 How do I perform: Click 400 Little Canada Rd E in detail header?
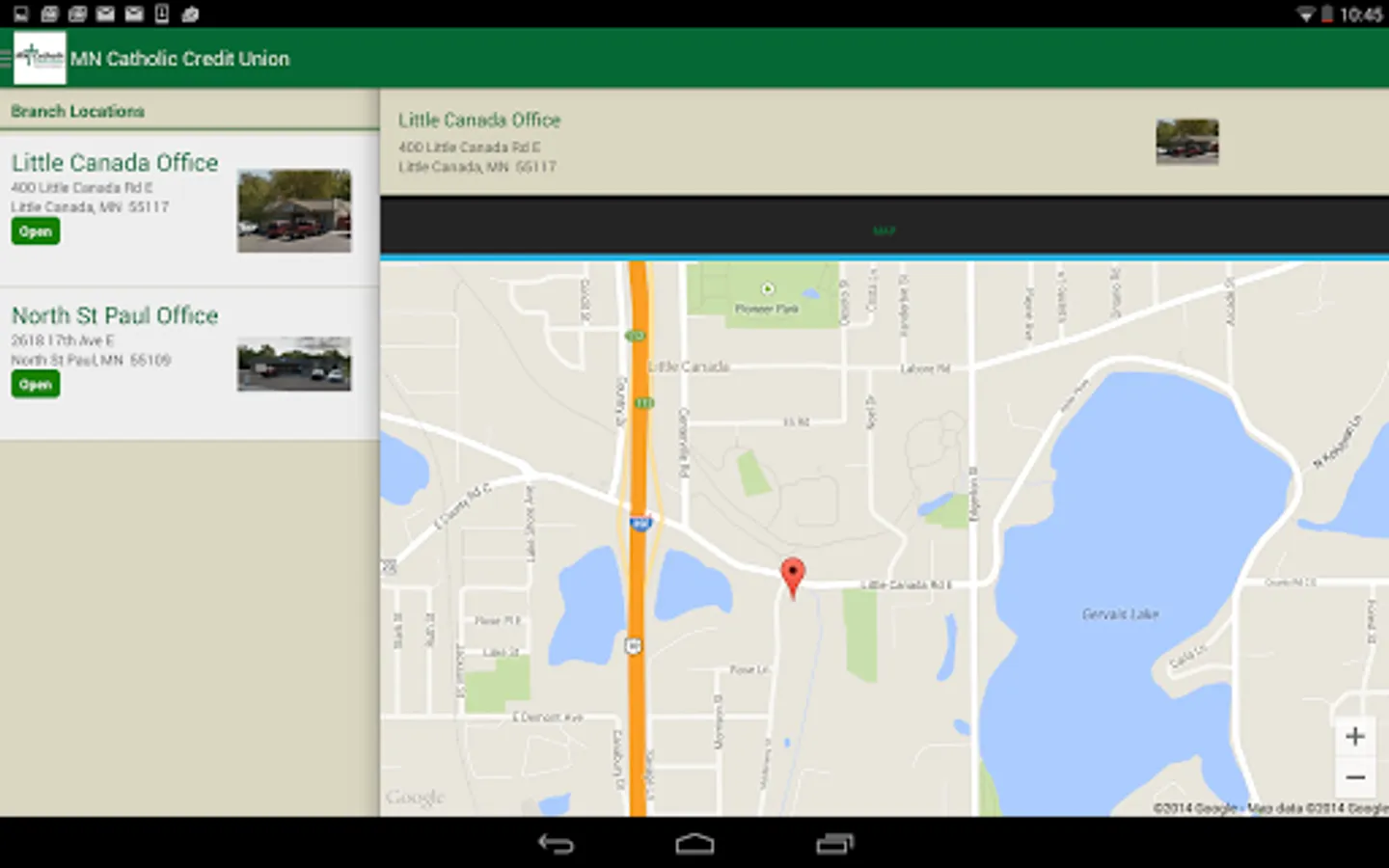click(470, 148)
